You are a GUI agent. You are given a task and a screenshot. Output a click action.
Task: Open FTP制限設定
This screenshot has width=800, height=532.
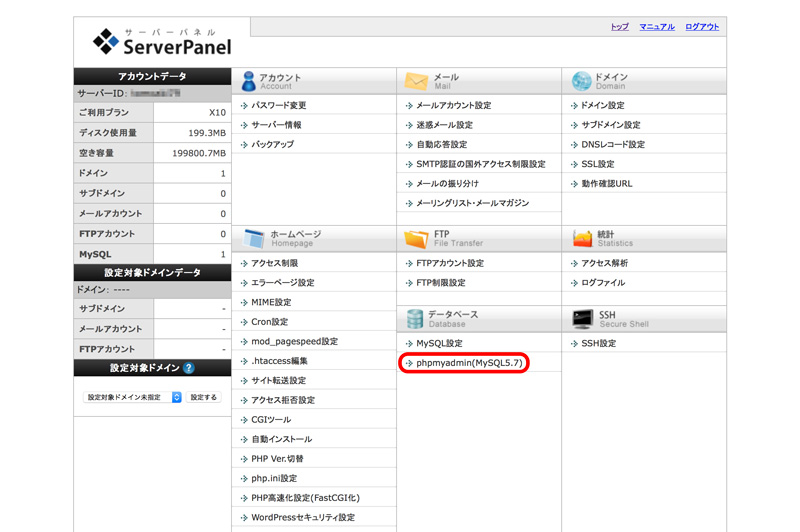point(441,283)
